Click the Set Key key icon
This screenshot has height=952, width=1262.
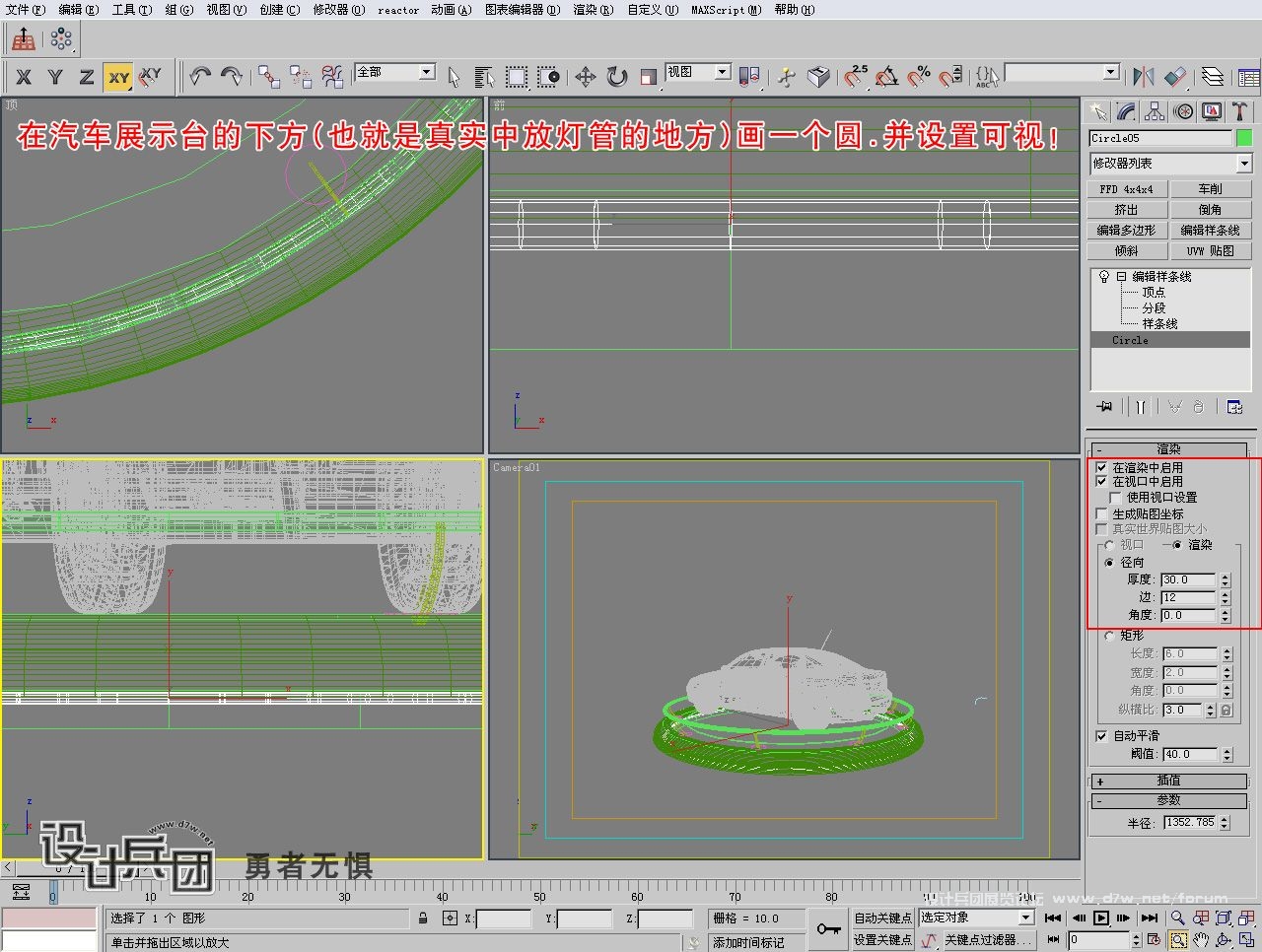pyautogui.click(x=829, y=928)
